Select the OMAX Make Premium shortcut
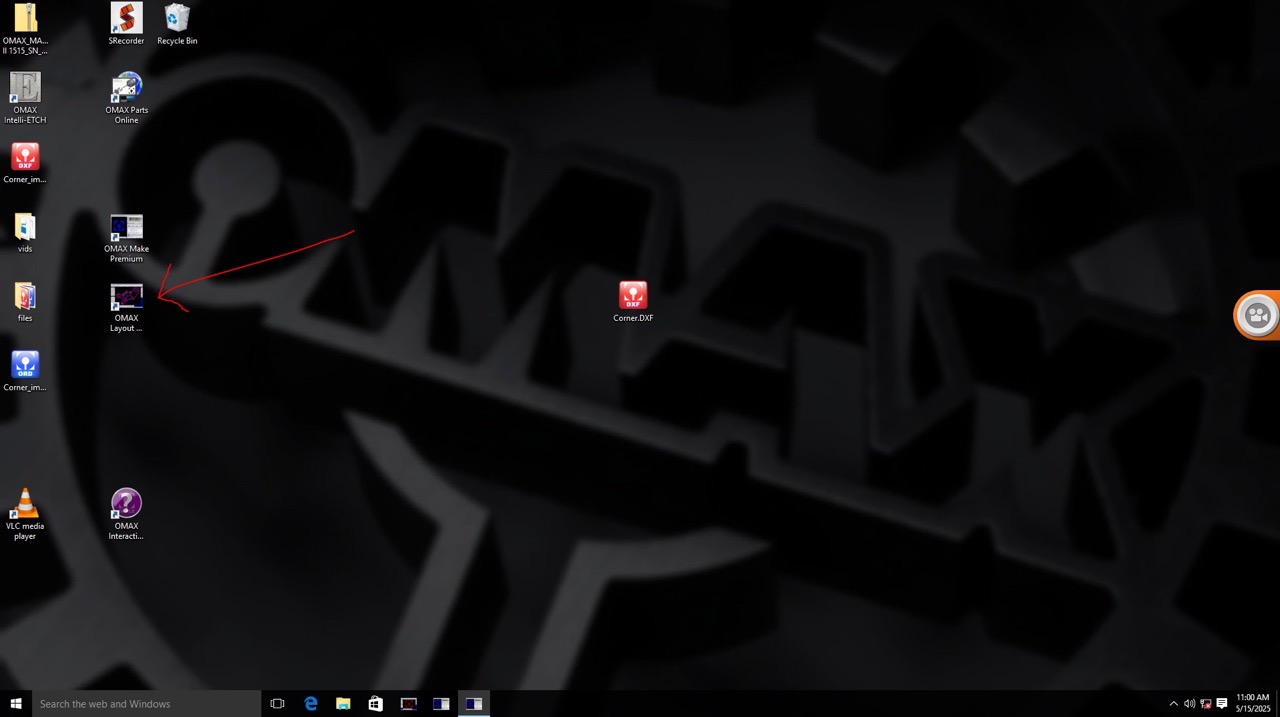 point(126,238)
